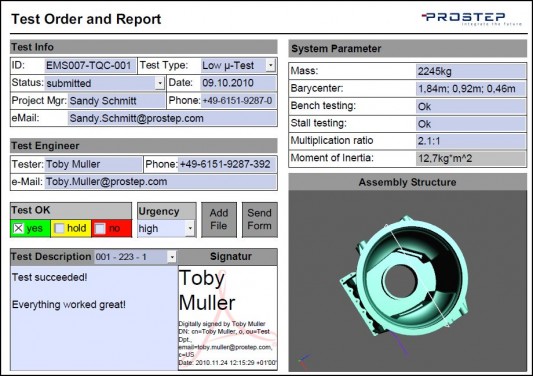Click the Send Form button
The width and height of the screenshot is (533, 376).
[259, 220]
